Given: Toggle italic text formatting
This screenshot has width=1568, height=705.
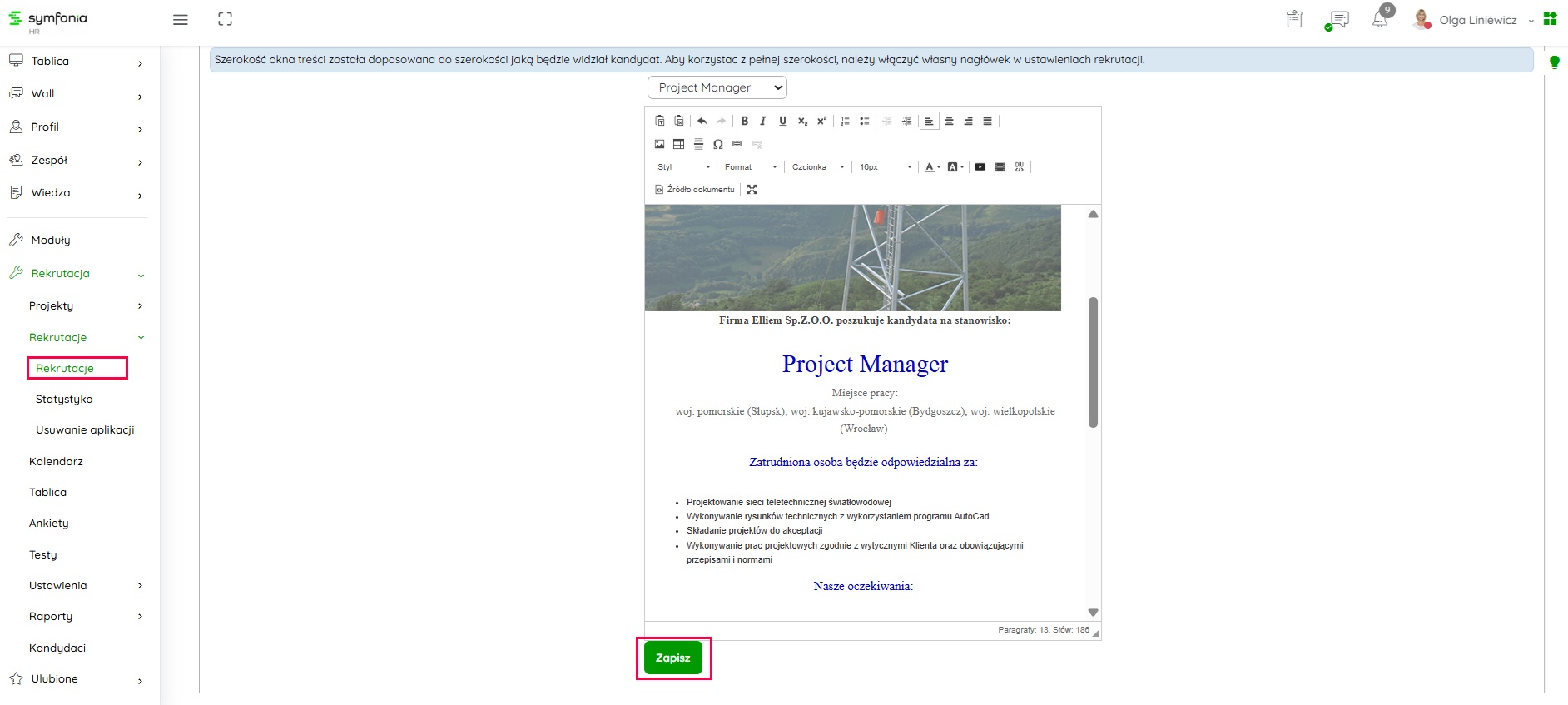Looking at the screenshot, I should pyautogui.click(x=762, y=121).
